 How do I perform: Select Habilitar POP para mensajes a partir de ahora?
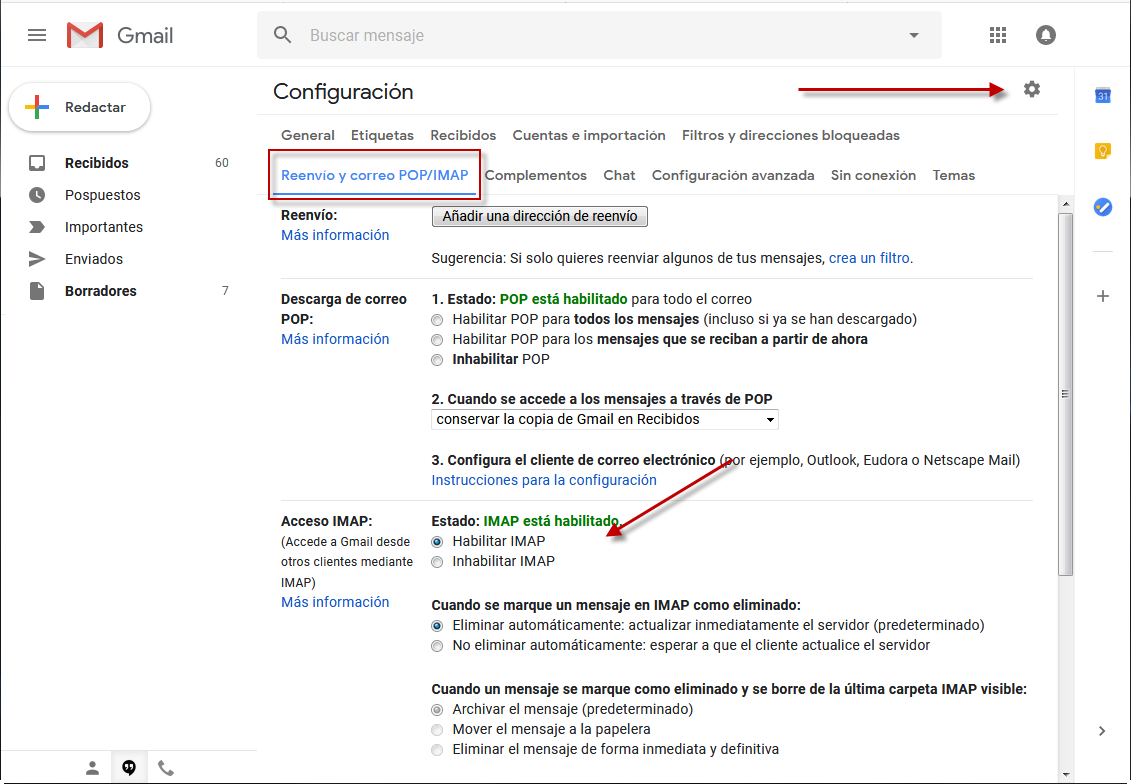(437, 340)
